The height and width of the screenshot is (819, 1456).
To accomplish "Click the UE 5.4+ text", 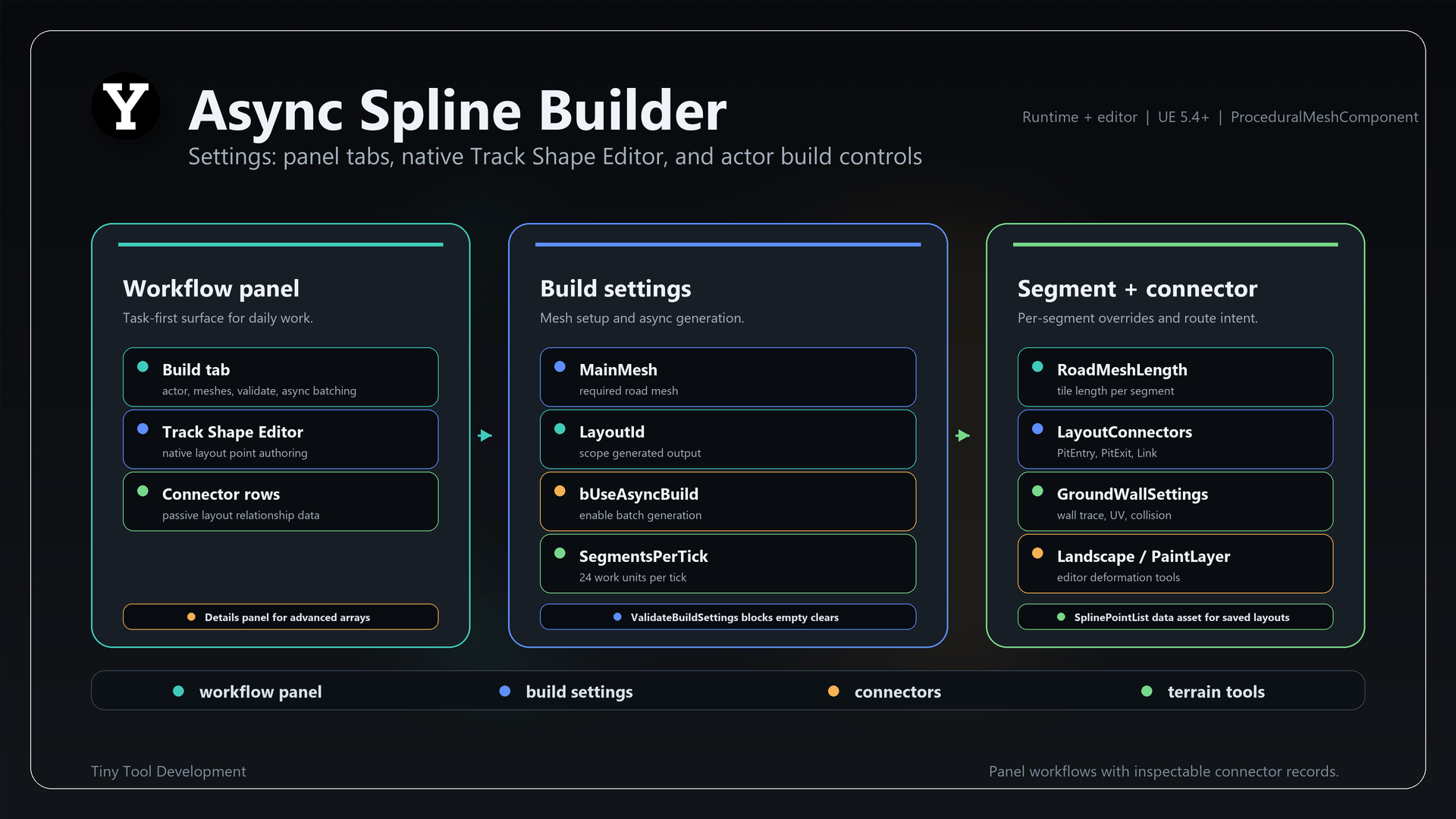I will tap(1183, 117).
